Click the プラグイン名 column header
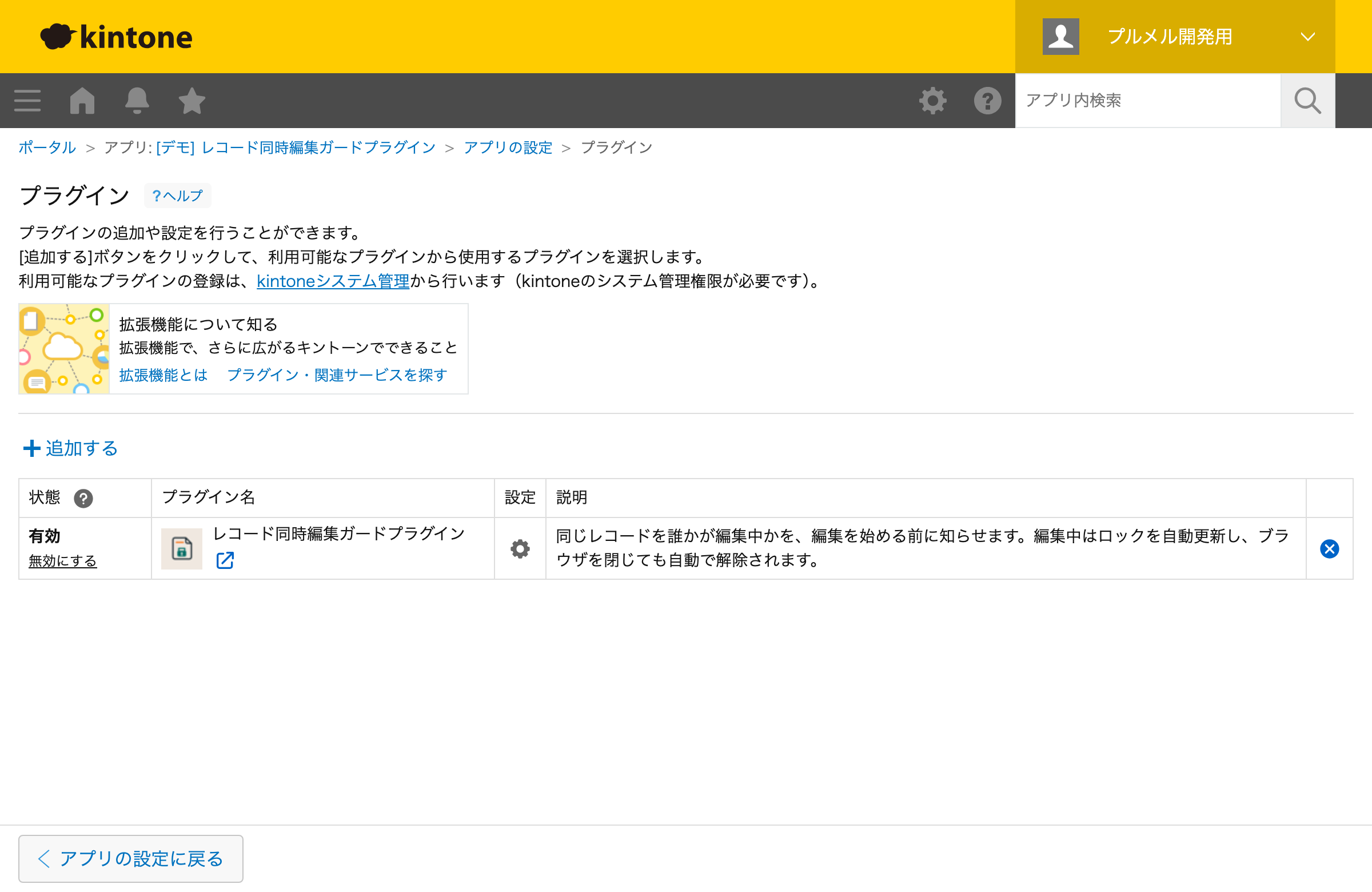 pyautogui.click(x=208, y=497)
